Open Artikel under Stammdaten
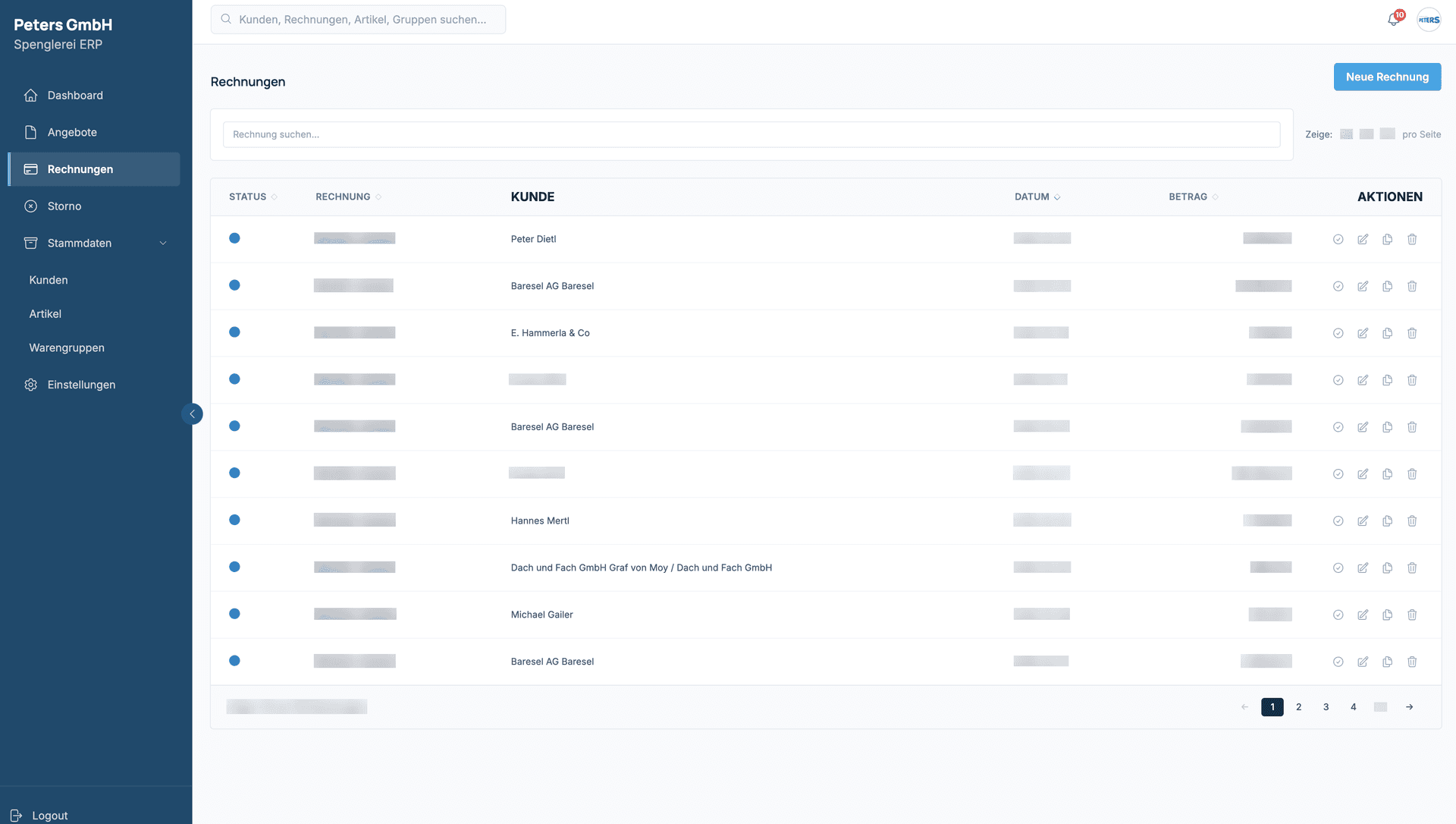 (x=45, y=314)
